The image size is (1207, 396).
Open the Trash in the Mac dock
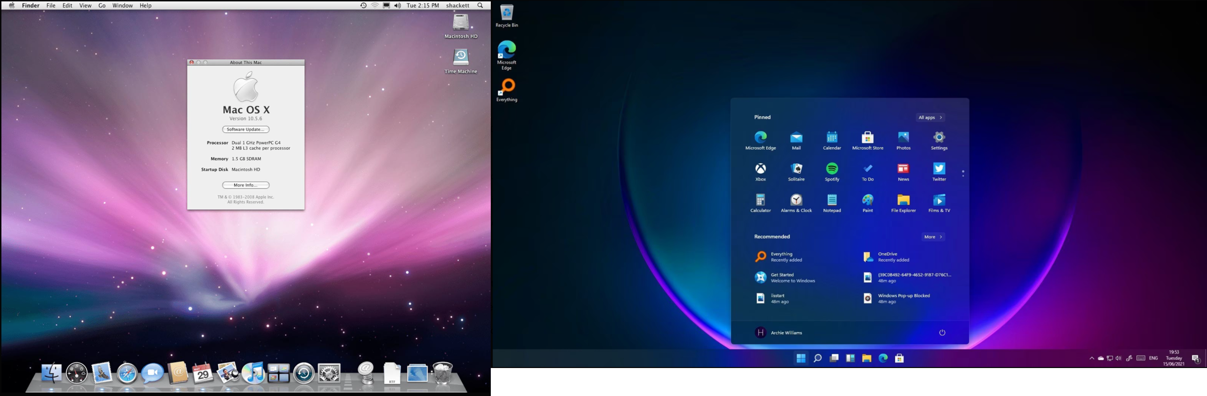tap(443, 373)
